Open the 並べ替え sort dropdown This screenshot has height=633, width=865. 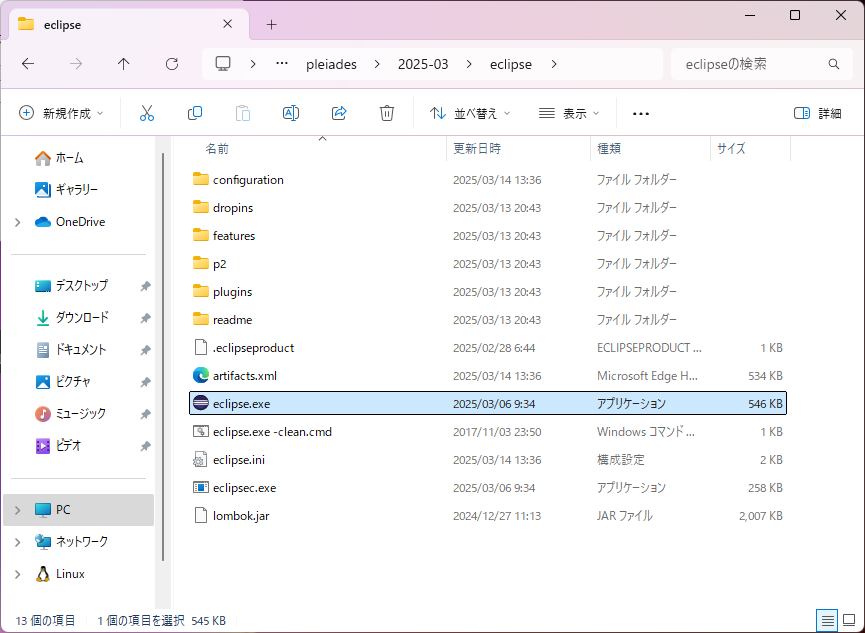pos(470,113)
